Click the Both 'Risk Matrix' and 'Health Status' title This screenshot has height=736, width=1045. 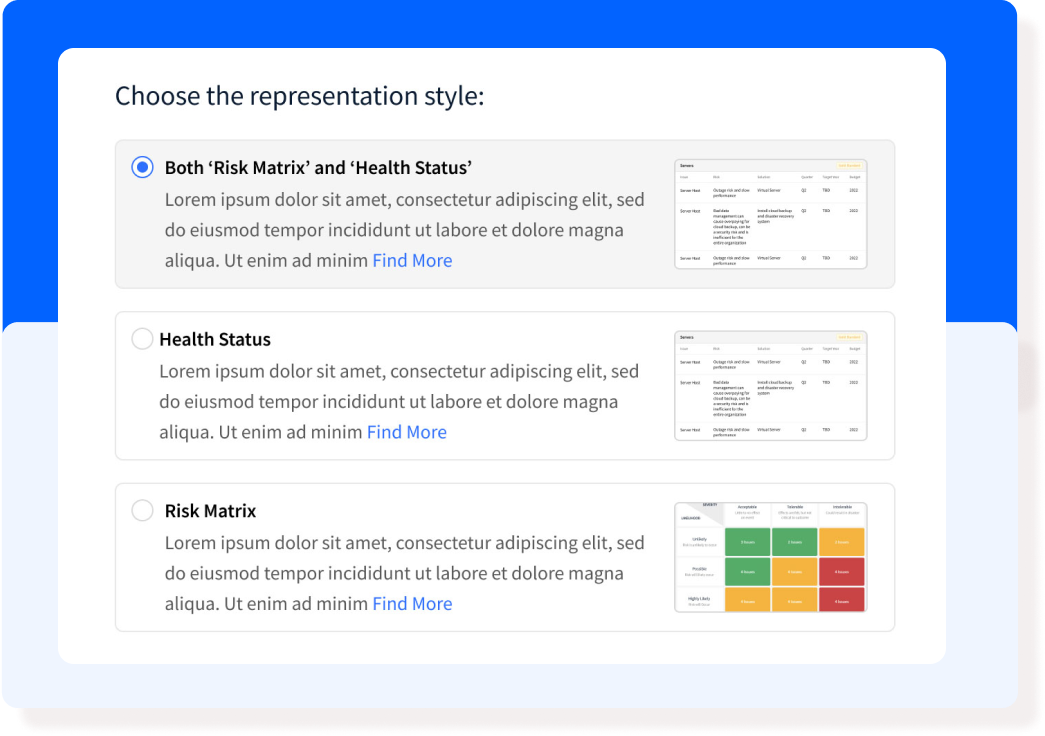319,167
